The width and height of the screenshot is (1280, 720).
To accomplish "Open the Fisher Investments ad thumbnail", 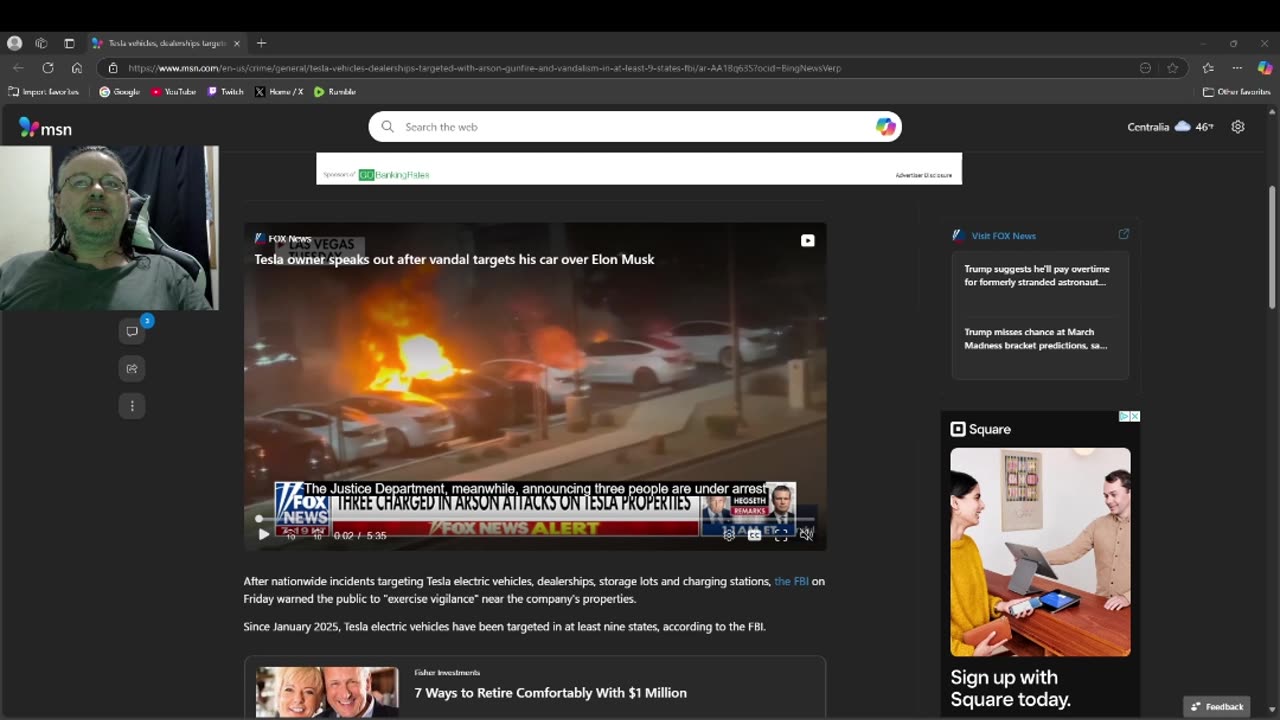I will (327, 692).
